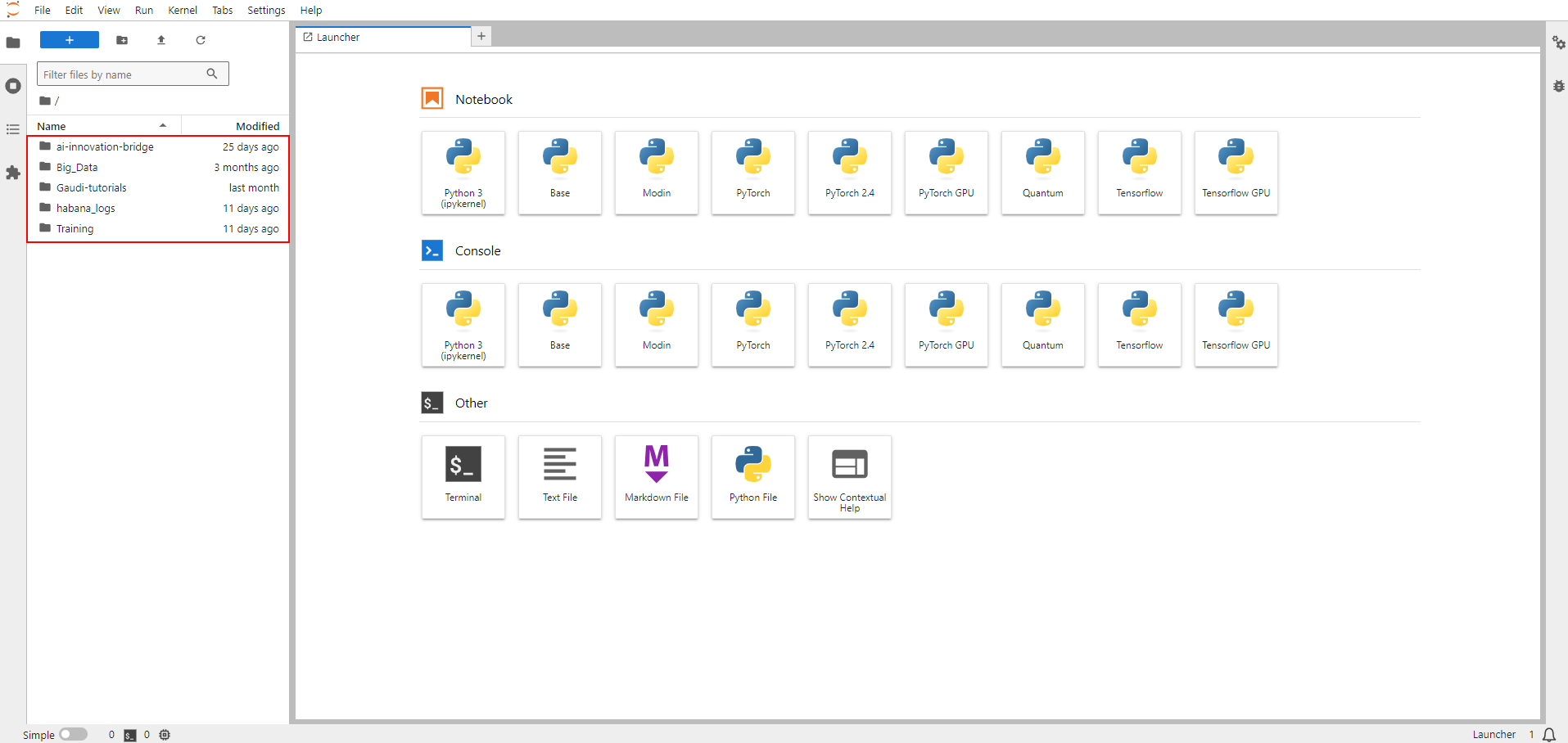1568x743 pixels.
Task: Open a Base console
Action: pos(560,325)
